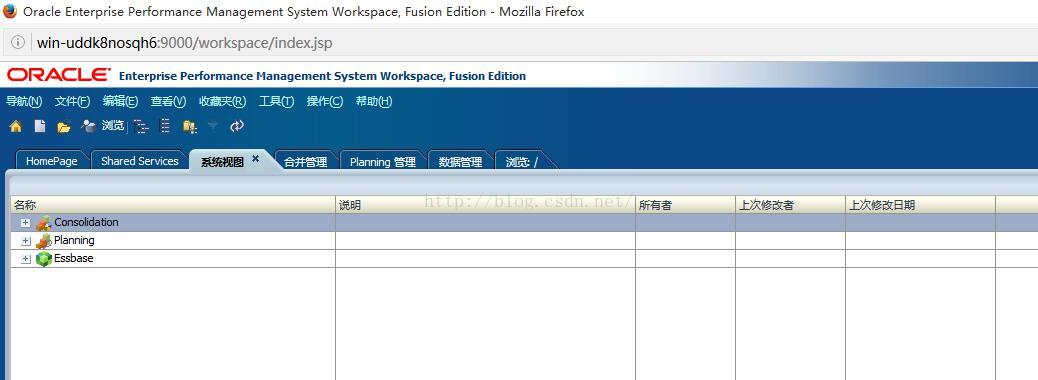The width and height of the screenshot is (1038, 380).
Task: Click the list view toolbar icon
Action: [x=165, y=126]
